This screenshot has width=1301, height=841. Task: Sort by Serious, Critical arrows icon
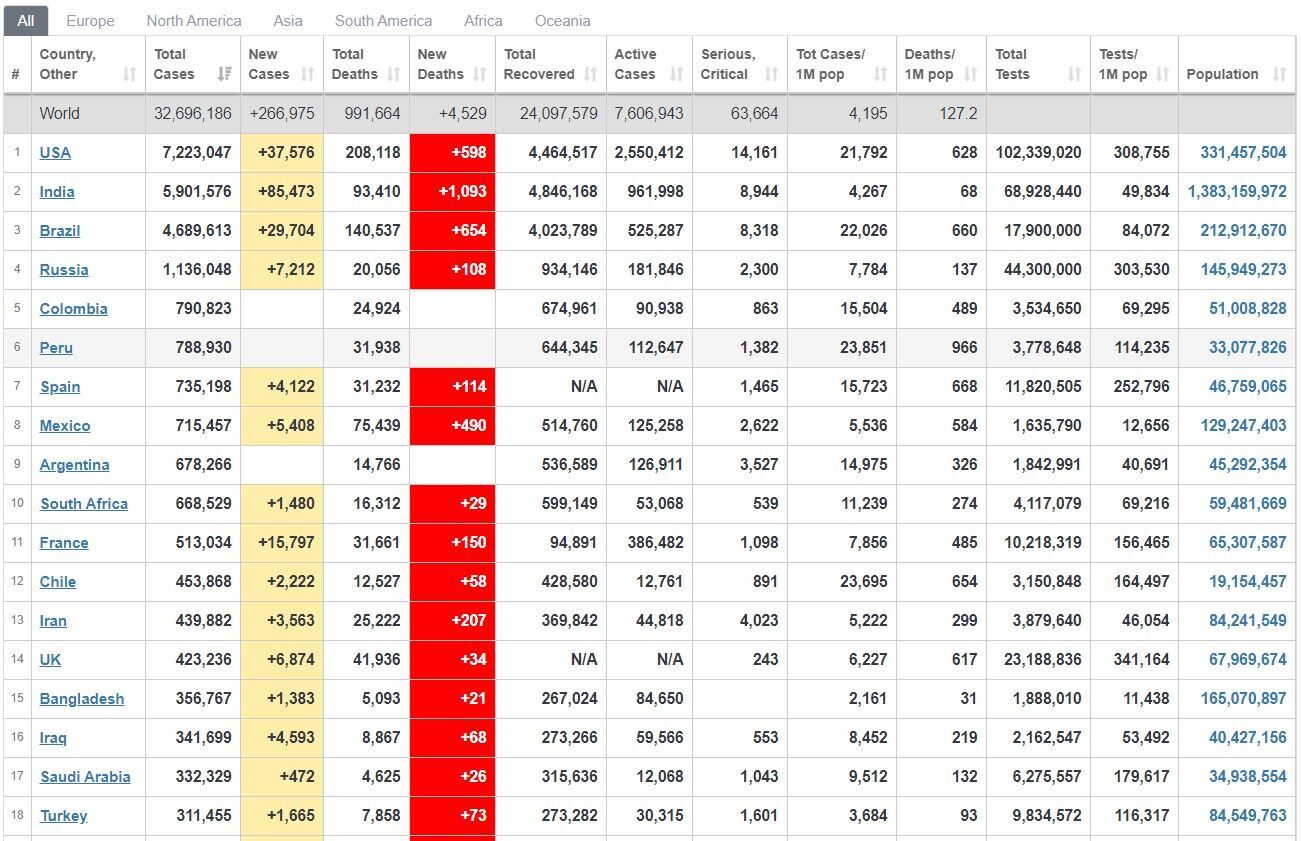[771, 74]
